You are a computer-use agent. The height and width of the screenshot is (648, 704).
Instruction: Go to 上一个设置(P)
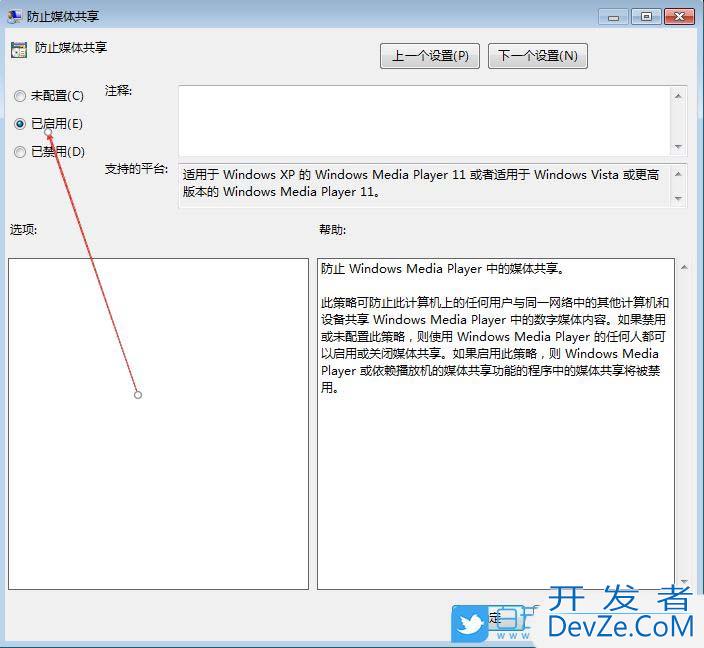point(430,56)
